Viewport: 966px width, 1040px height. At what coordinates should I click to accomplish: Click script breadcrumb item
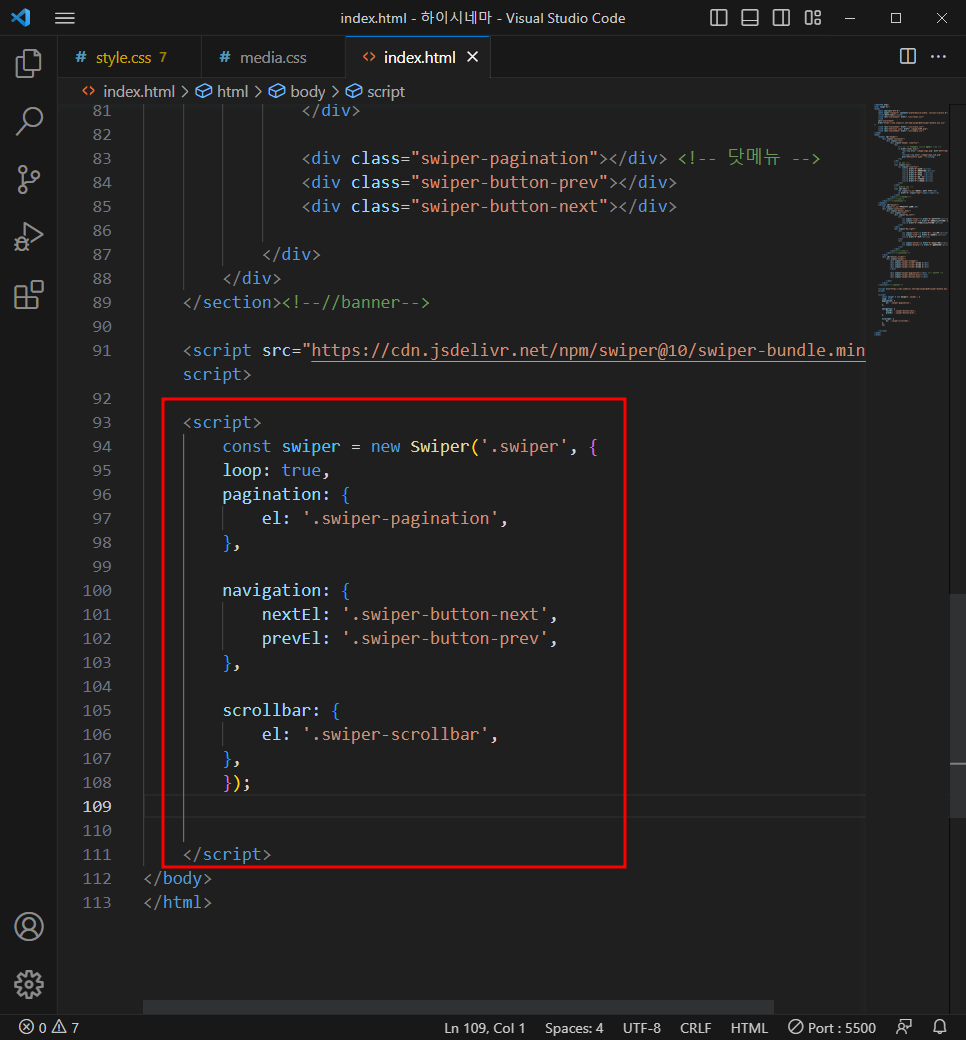(x=376, y=92)
